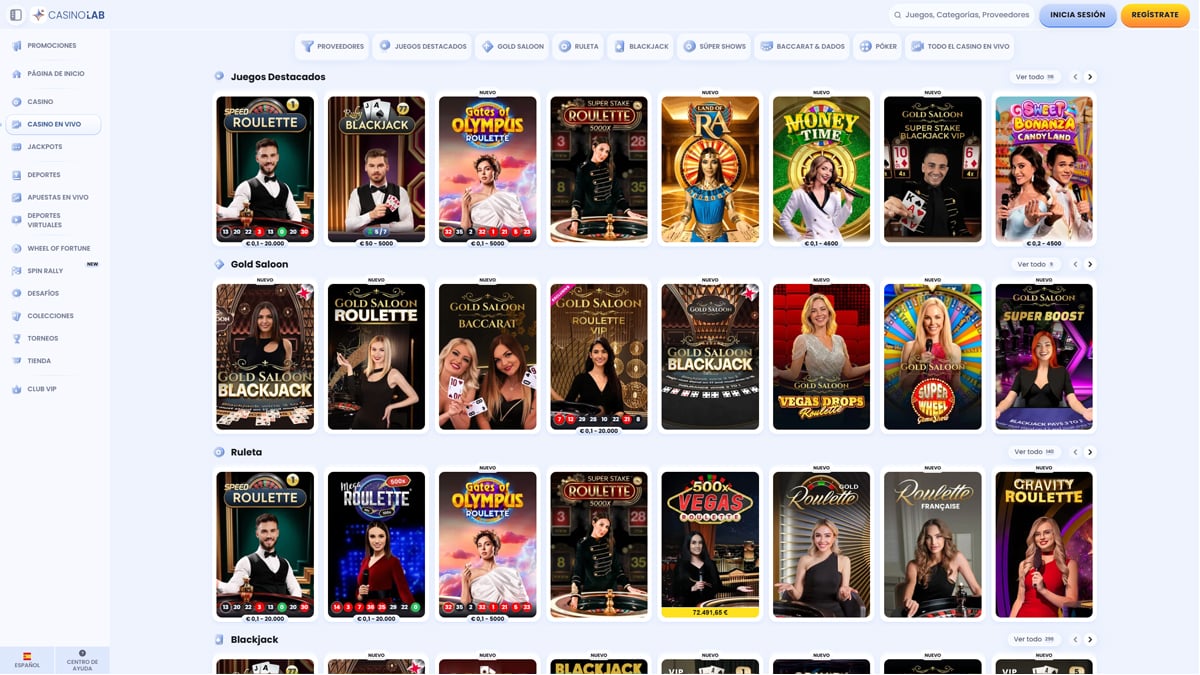Show next Ruleta games arrow
The height and width of the screenshot is (675, 1200).
click(1090, 452)
